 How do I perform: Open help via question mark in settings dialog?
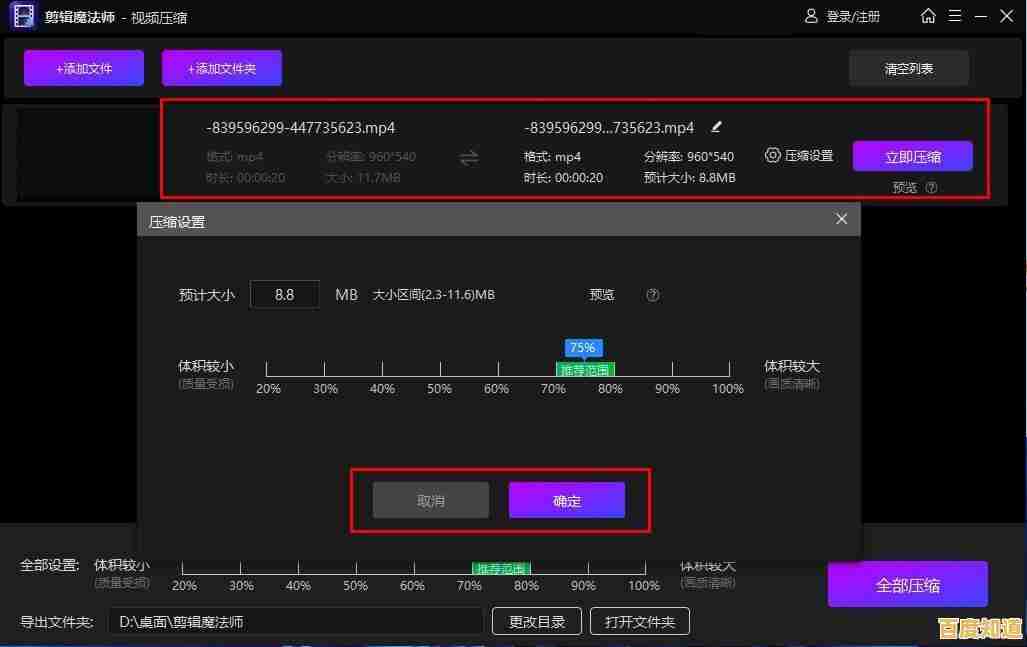tap(652, 294)
